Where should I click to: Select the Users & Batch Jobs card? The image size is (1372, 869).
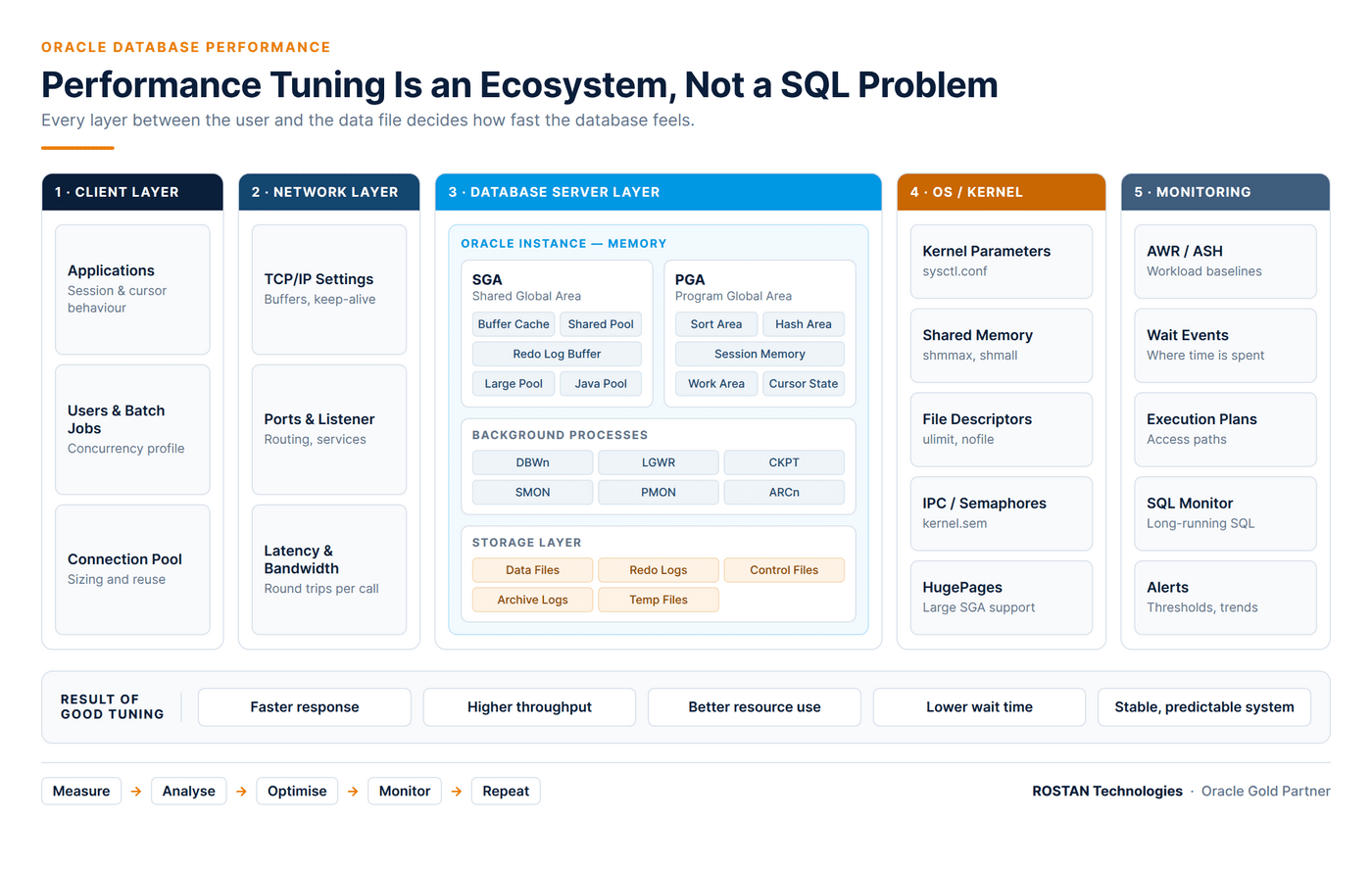click(x=132, y=429)
